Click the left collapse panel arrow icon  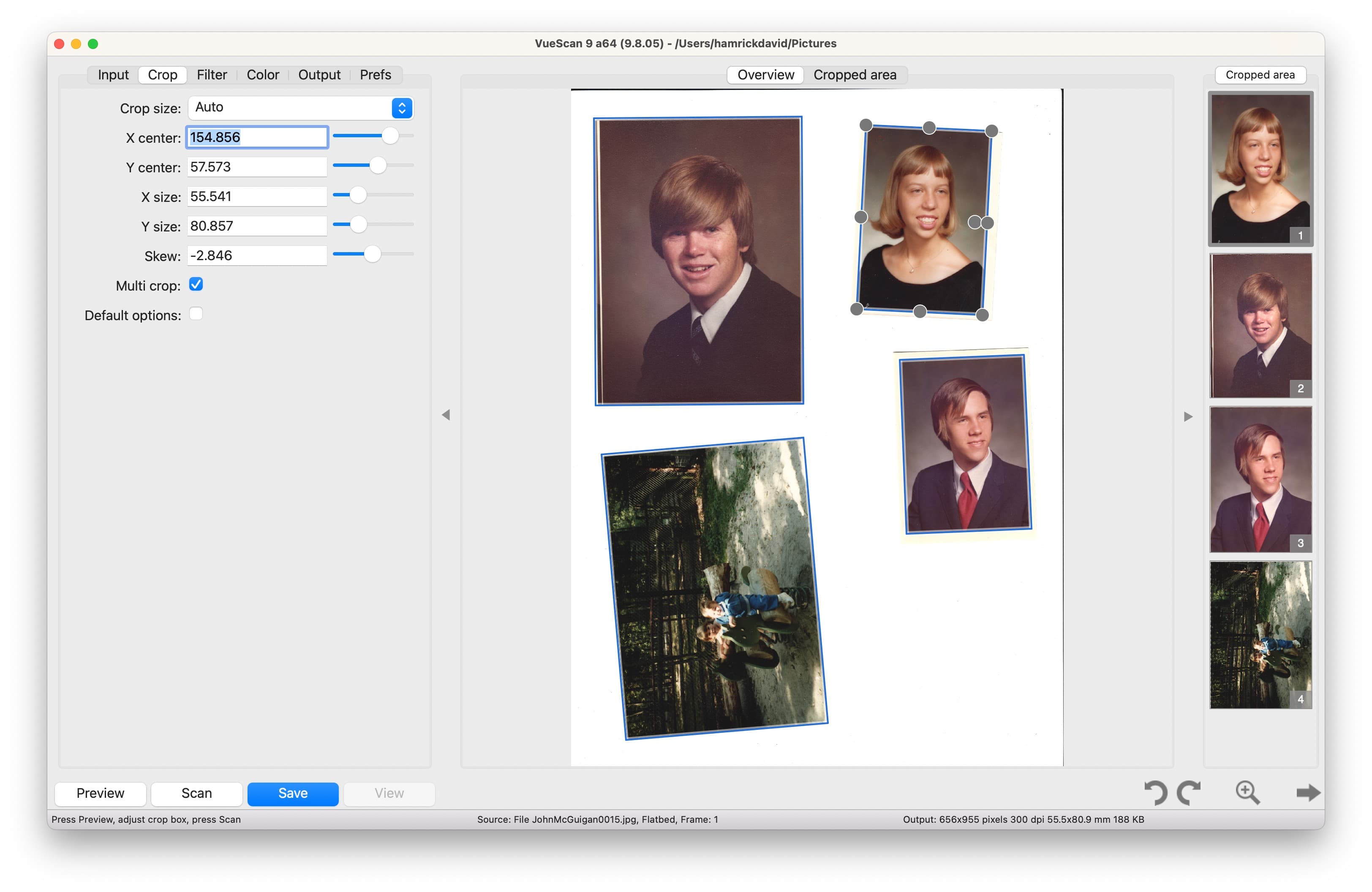click(x=446, y=414)
